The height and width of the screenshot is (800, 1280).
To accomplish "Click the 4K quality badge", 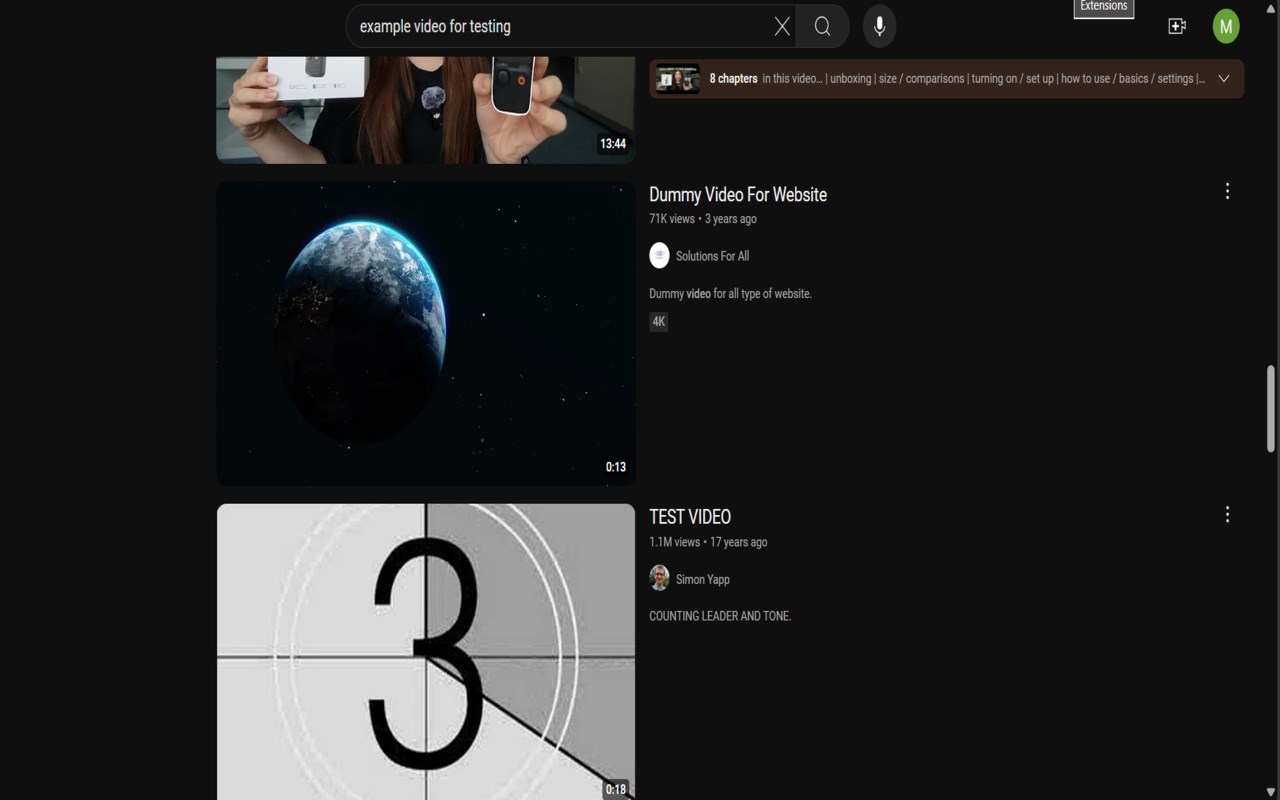I will click(x=658, y=322).
